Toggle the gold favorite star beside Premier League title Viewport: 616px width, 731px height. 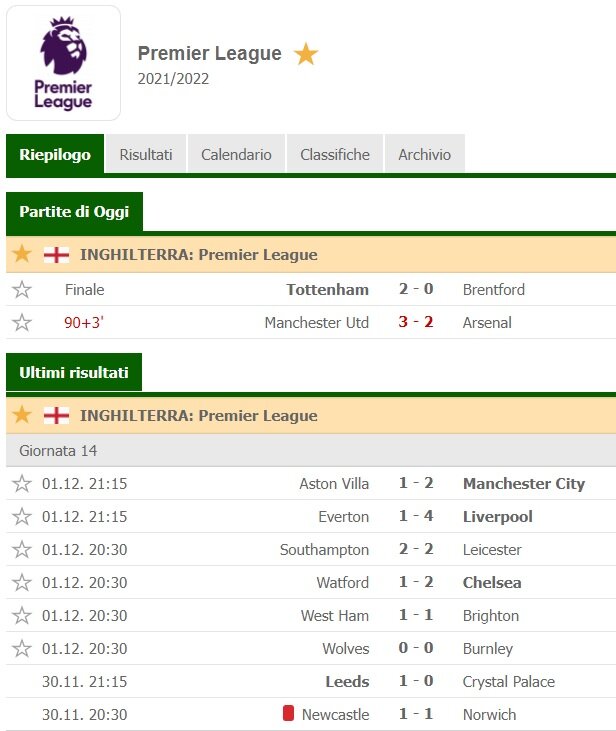(306, 54)
